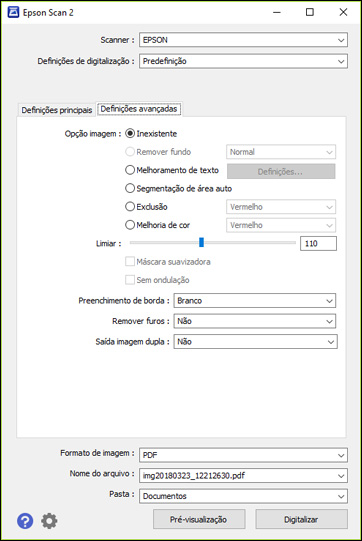Open the Vermelho dropdown beside Melhoria de cor

[281, 225]
